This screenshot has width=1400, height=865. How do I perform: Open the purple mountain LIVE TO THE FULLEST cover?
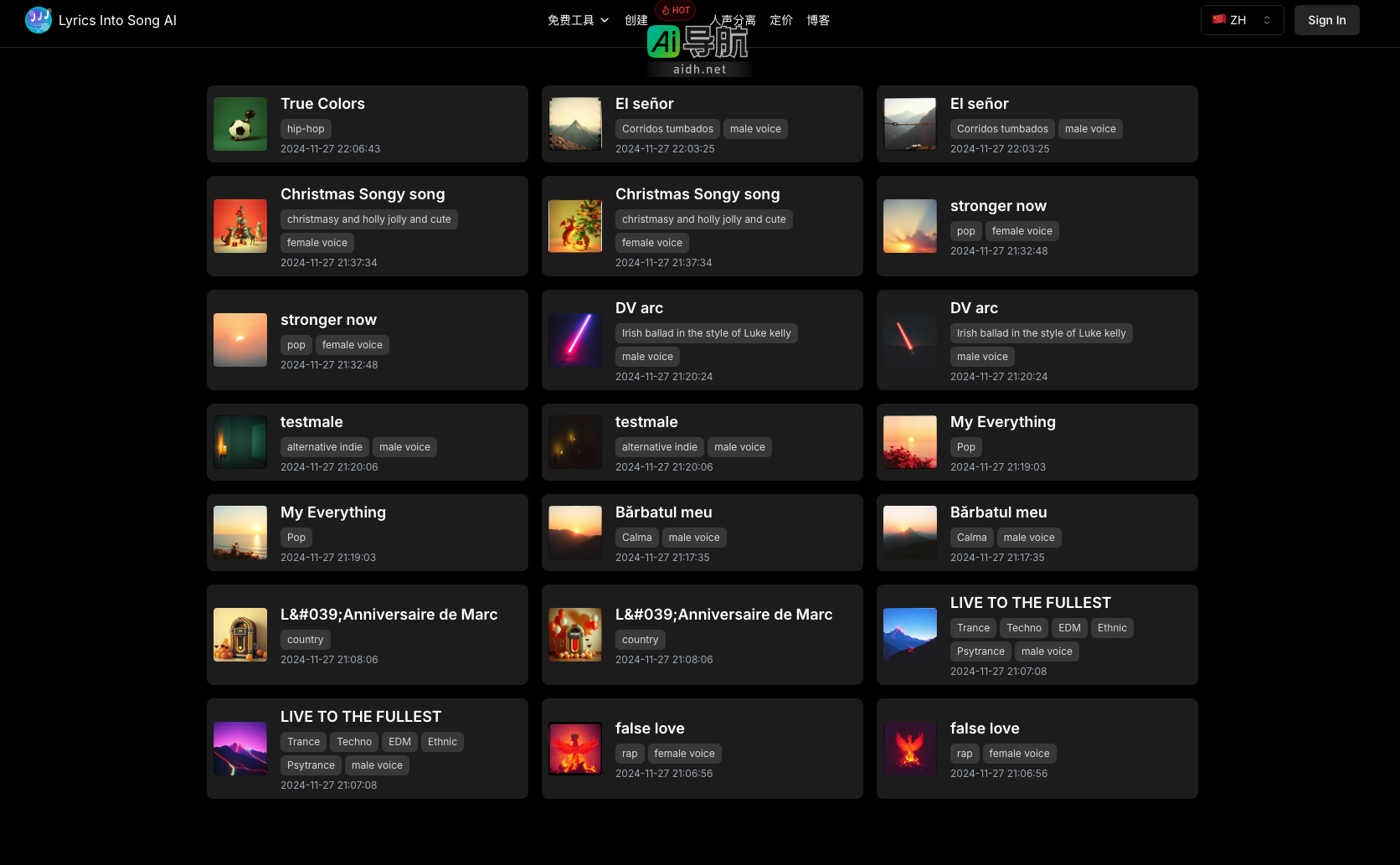pyautogui.click(x=240, y=749)
